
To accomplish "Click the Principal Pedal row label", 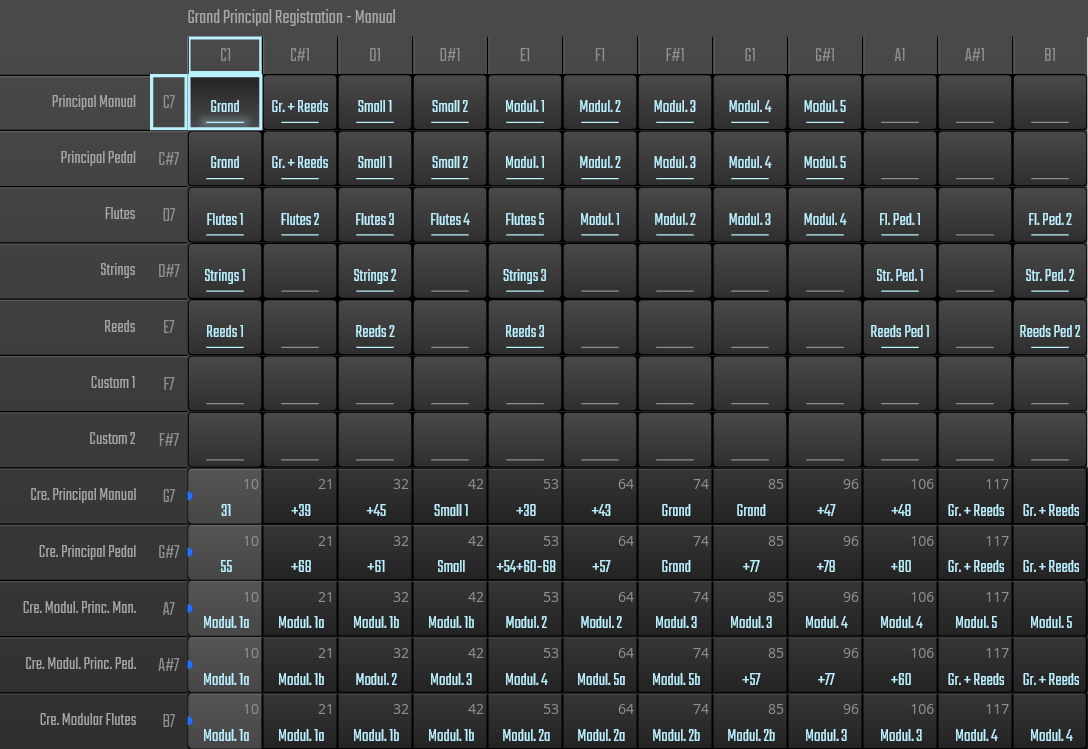I will pos(98,158).
